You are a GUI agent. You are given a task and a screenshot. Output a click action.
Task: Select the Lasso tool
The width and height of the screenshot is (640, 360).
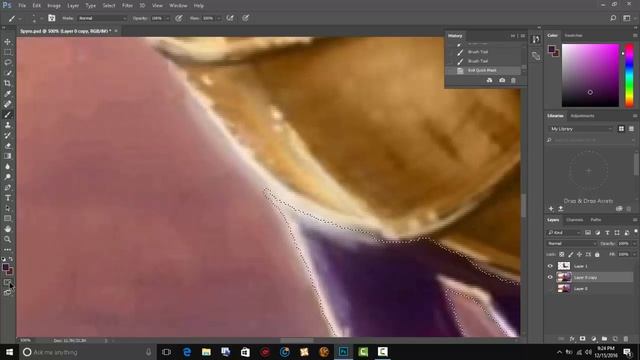[7, 62]
